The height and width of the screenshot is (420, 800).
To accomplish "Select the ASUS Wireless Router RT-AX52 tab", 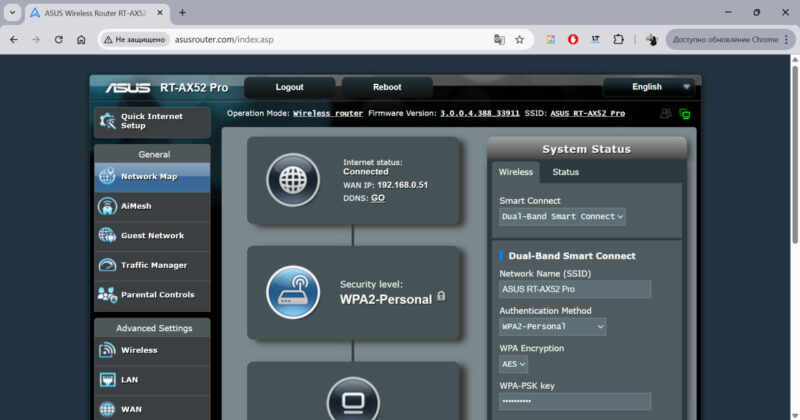I will [97, 13].
